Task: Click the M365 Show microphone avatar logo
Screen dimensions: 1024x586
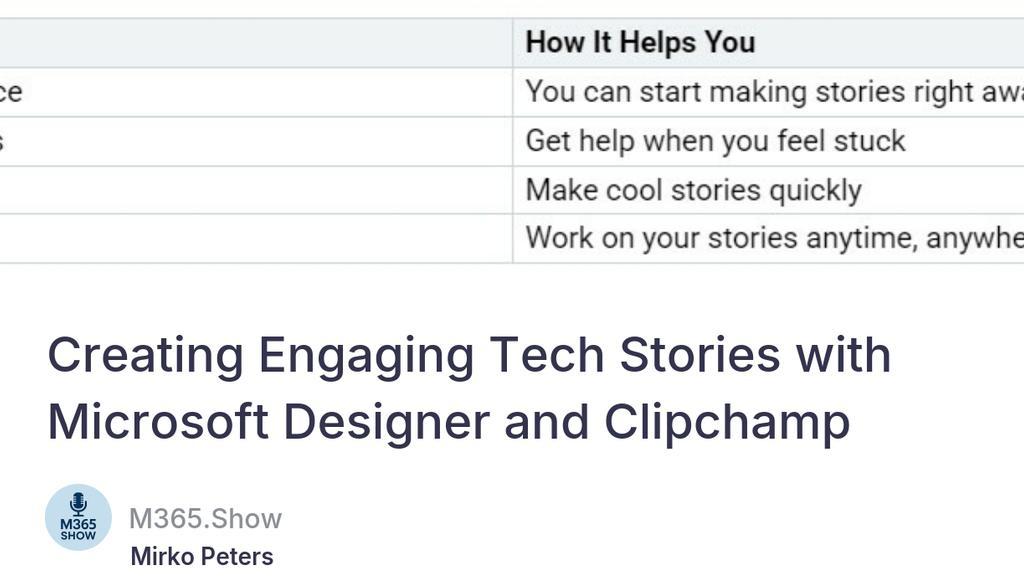Action: 78,517
